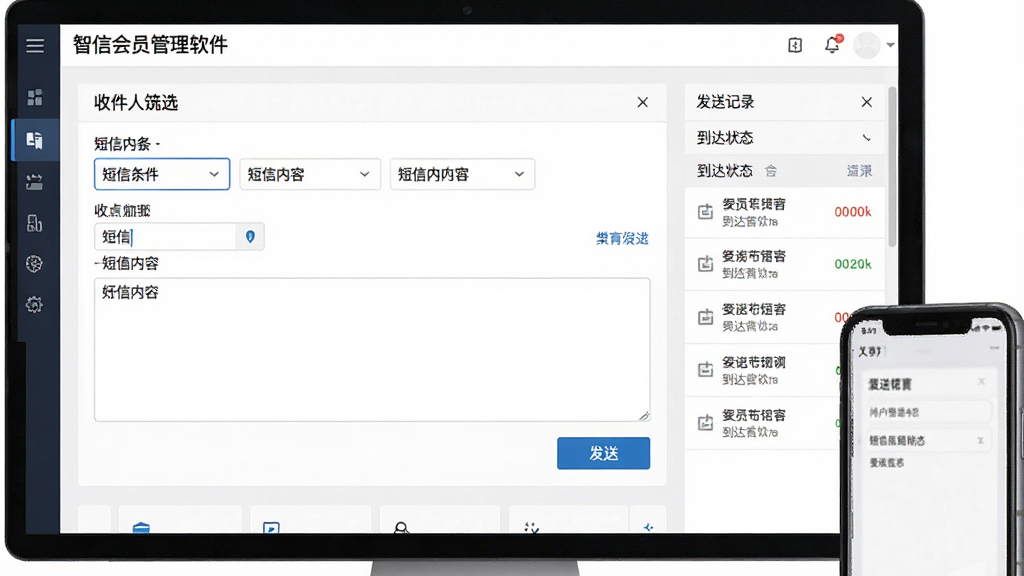Click the person search icon in bottom row

(402, 528)
